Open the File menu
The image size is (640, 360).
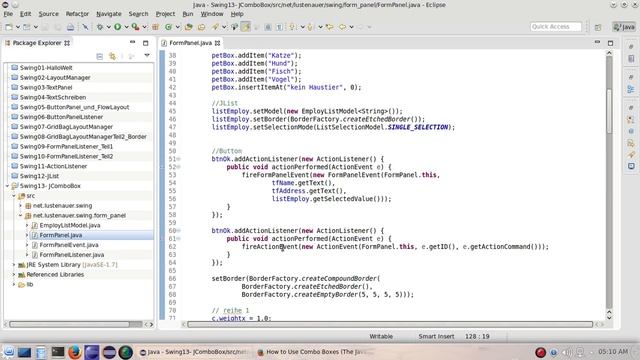coord(8,14)
